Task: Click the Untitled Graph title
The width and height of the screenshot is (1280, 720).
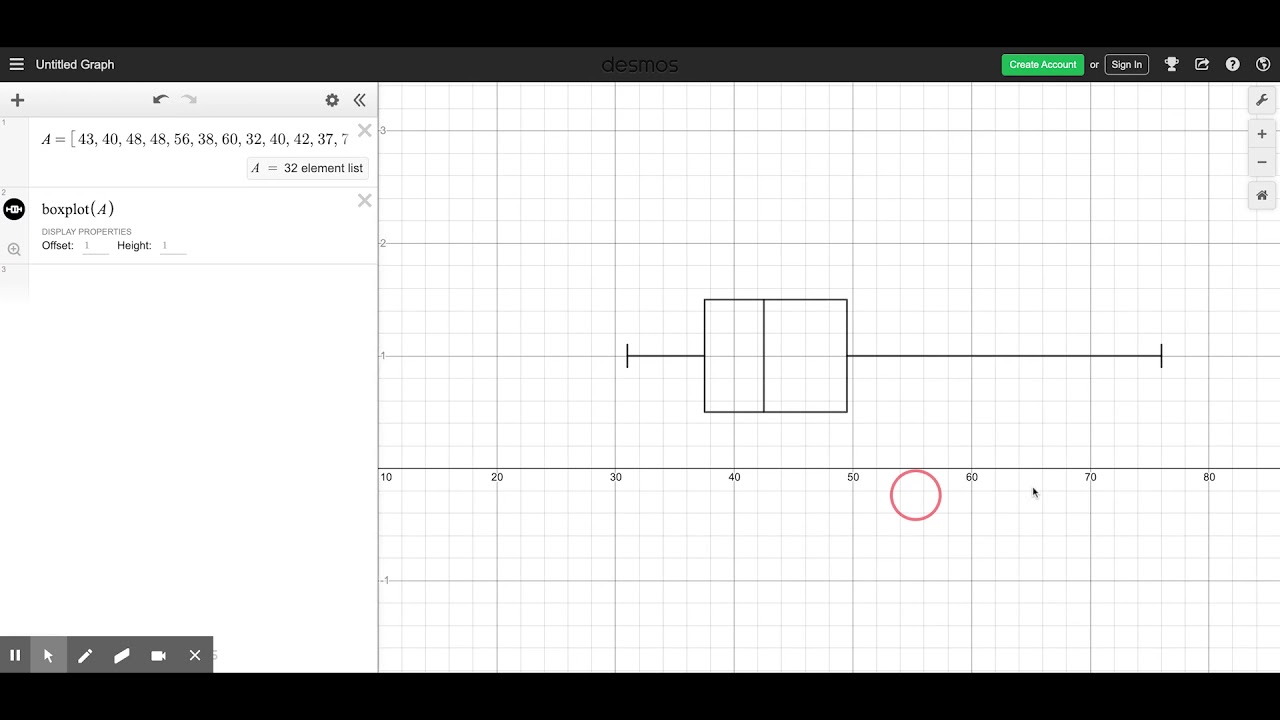Action: point(75,64)
